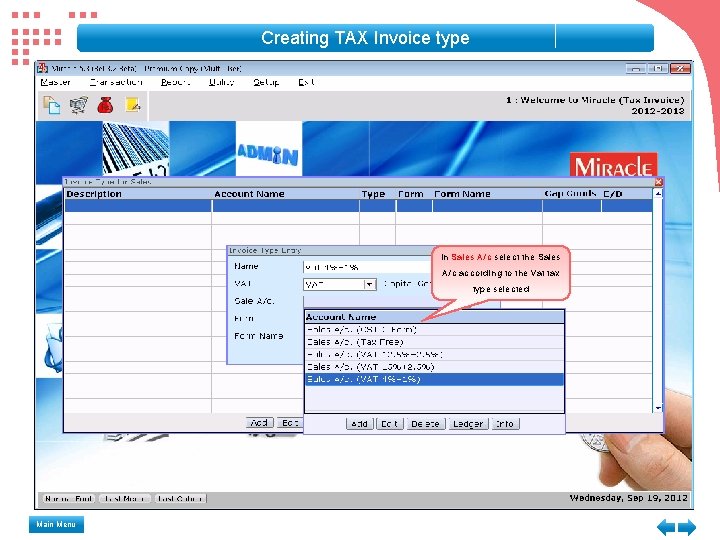Click the shopping cart toolbar icon
This screenshot has height=540, width=720.
click(x=79, y=105)
